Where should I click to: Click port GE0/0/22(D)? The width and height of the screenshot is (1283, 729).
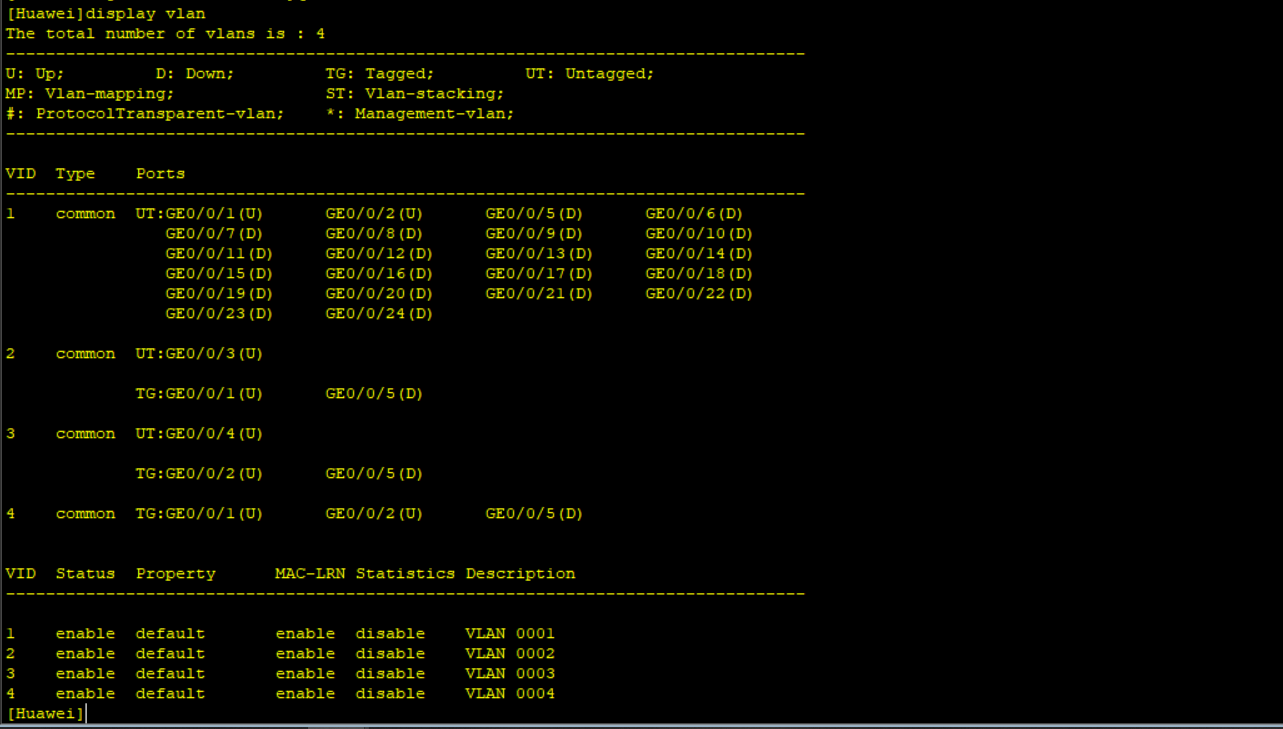pos(699,293)
